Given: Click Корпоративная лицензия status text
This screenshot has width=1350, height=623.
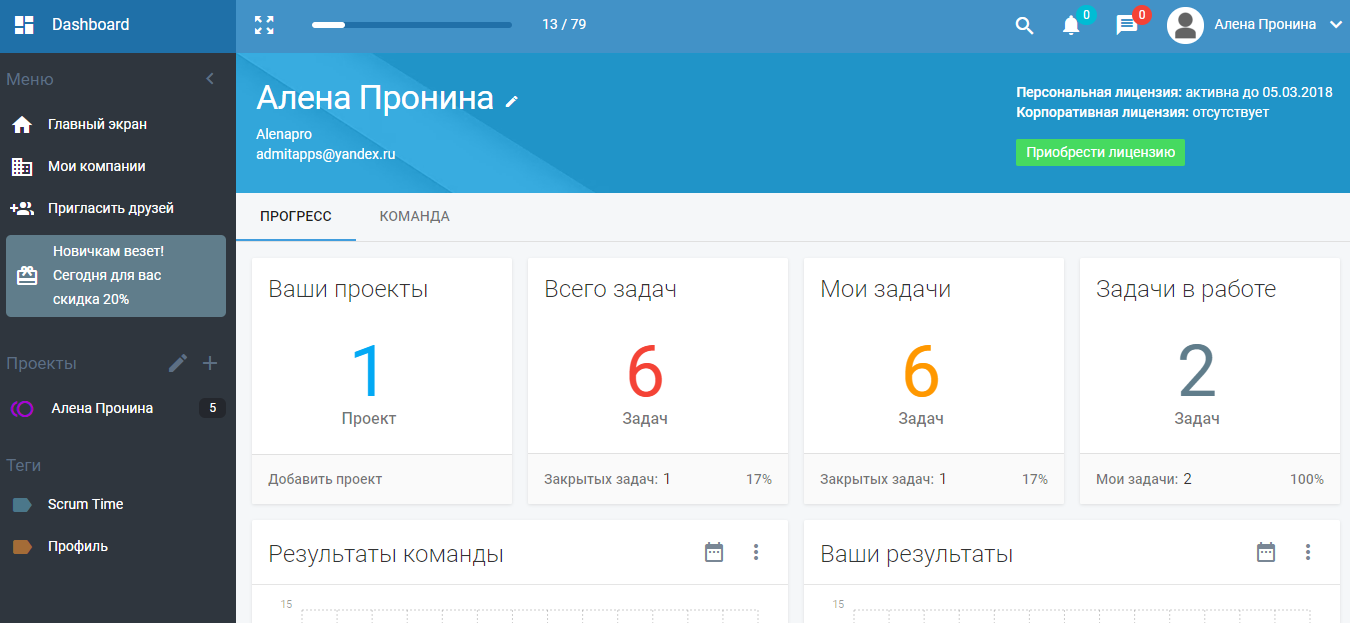Looking at the screenshot, I should [1142, 113].
